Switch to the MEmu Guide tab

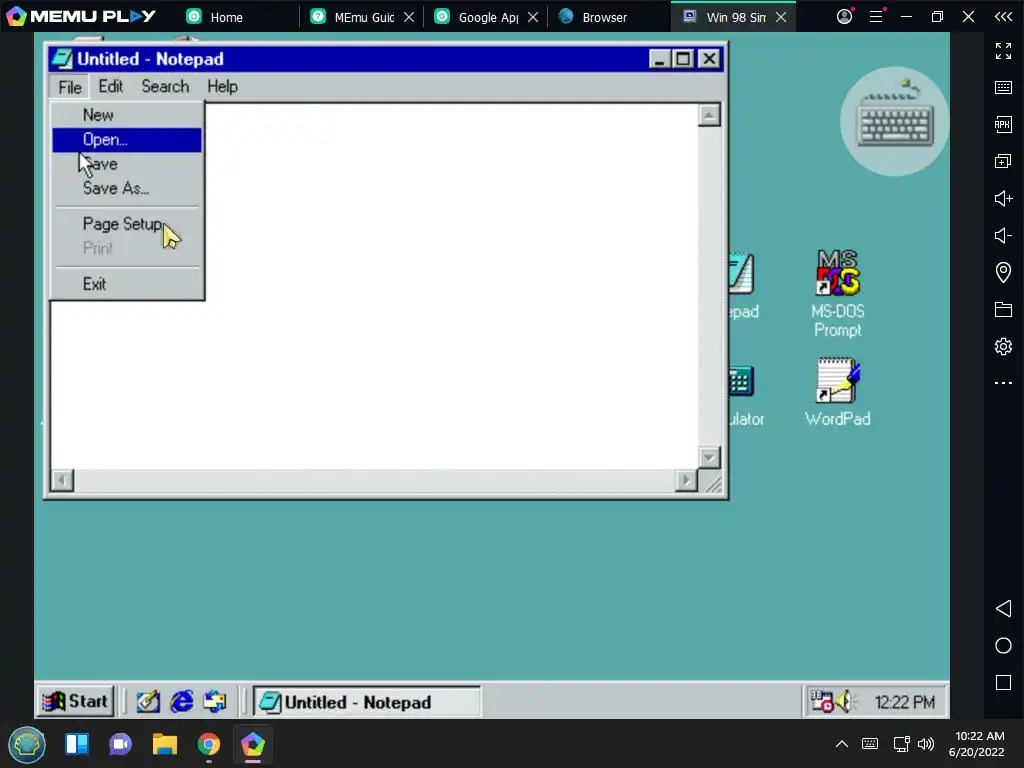coord(353,17)
